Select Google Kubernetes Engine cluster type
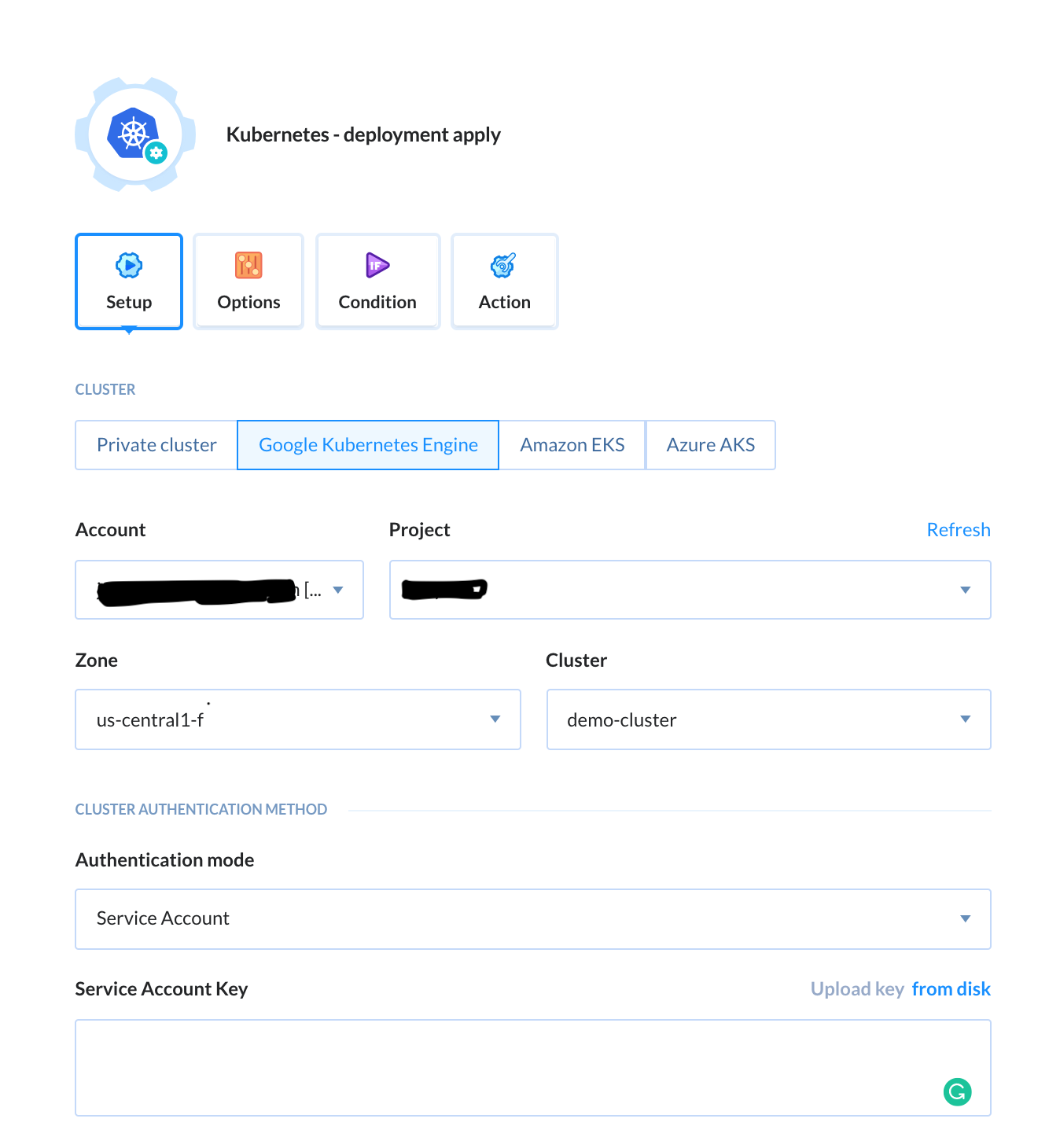The width and height of the screenshot is (1060, 1148). (x=368, y=445)
